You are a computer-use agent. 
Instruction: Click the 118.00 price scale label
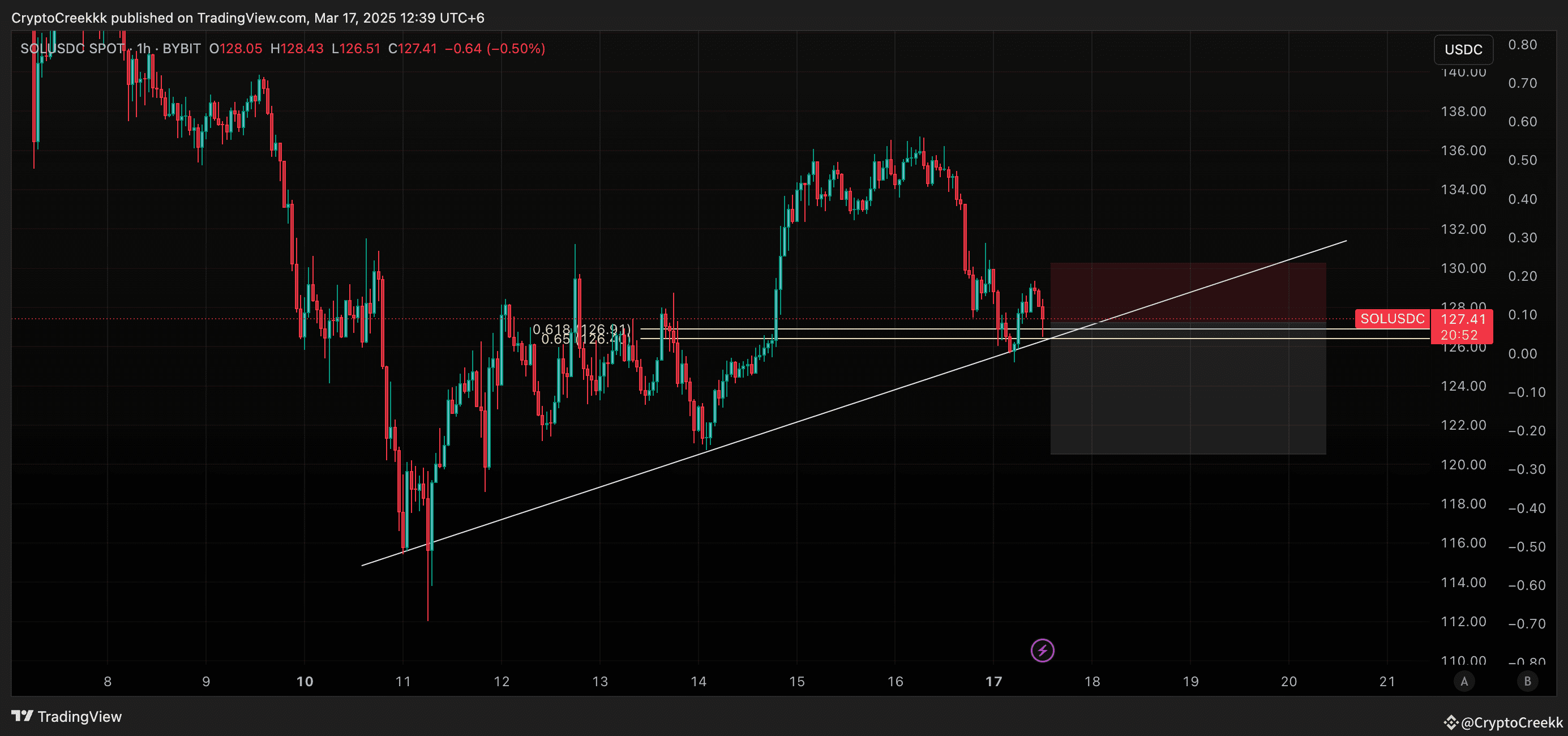(1463, 503)
